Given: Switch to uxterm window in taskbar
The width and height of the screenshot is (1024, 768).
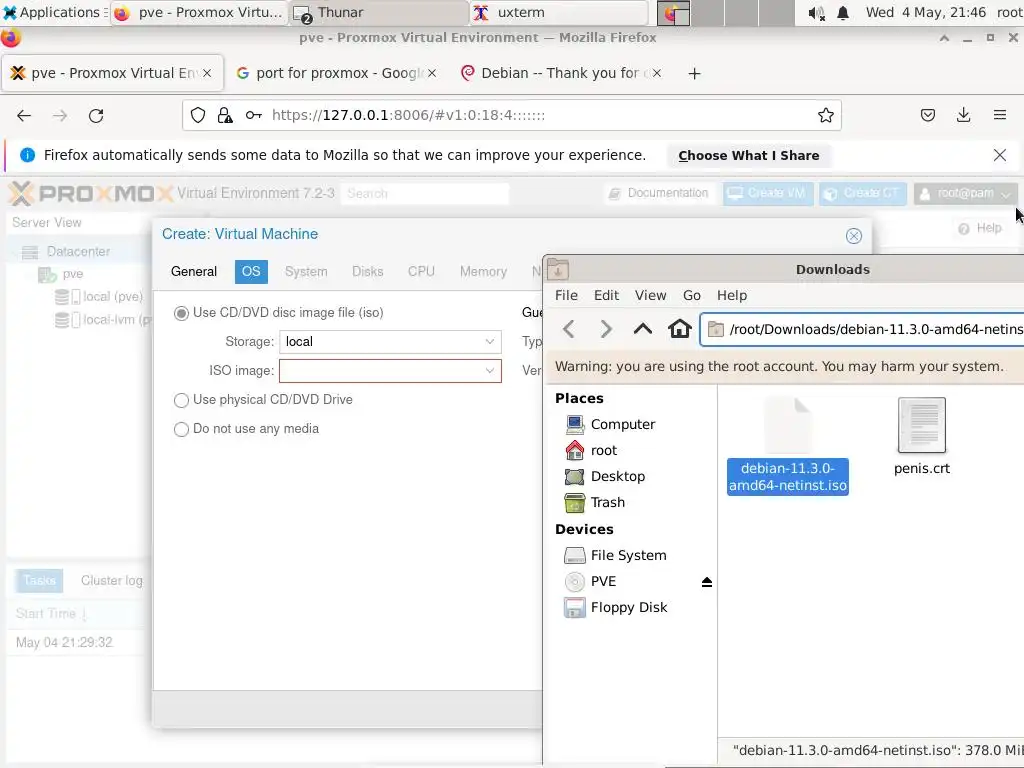Looking at the screenshot, I should 559,12.
